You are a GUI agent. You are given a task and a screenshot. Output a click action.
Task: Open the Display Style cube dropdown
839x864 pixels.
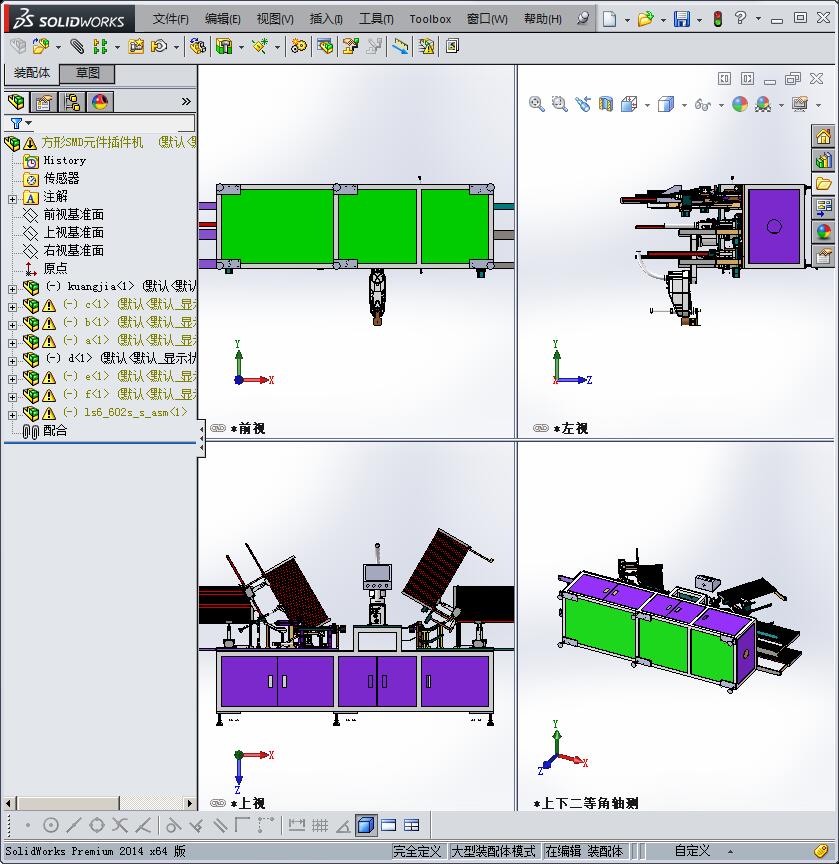[684, 105]
